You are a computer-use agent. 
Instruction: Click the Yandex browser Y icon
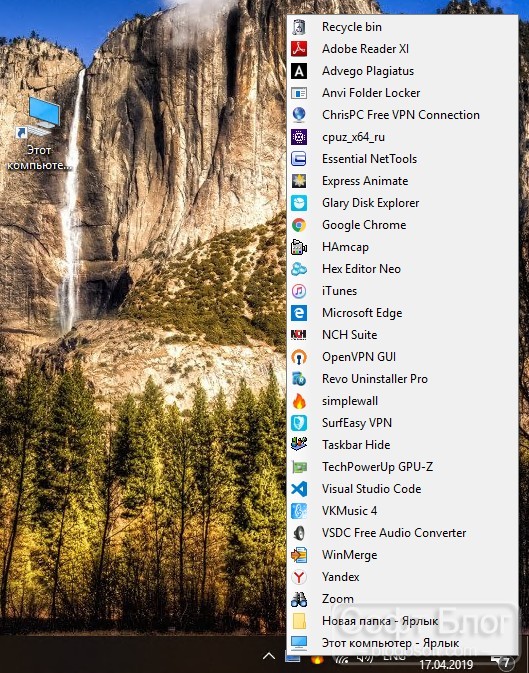[x=299, y=577]
